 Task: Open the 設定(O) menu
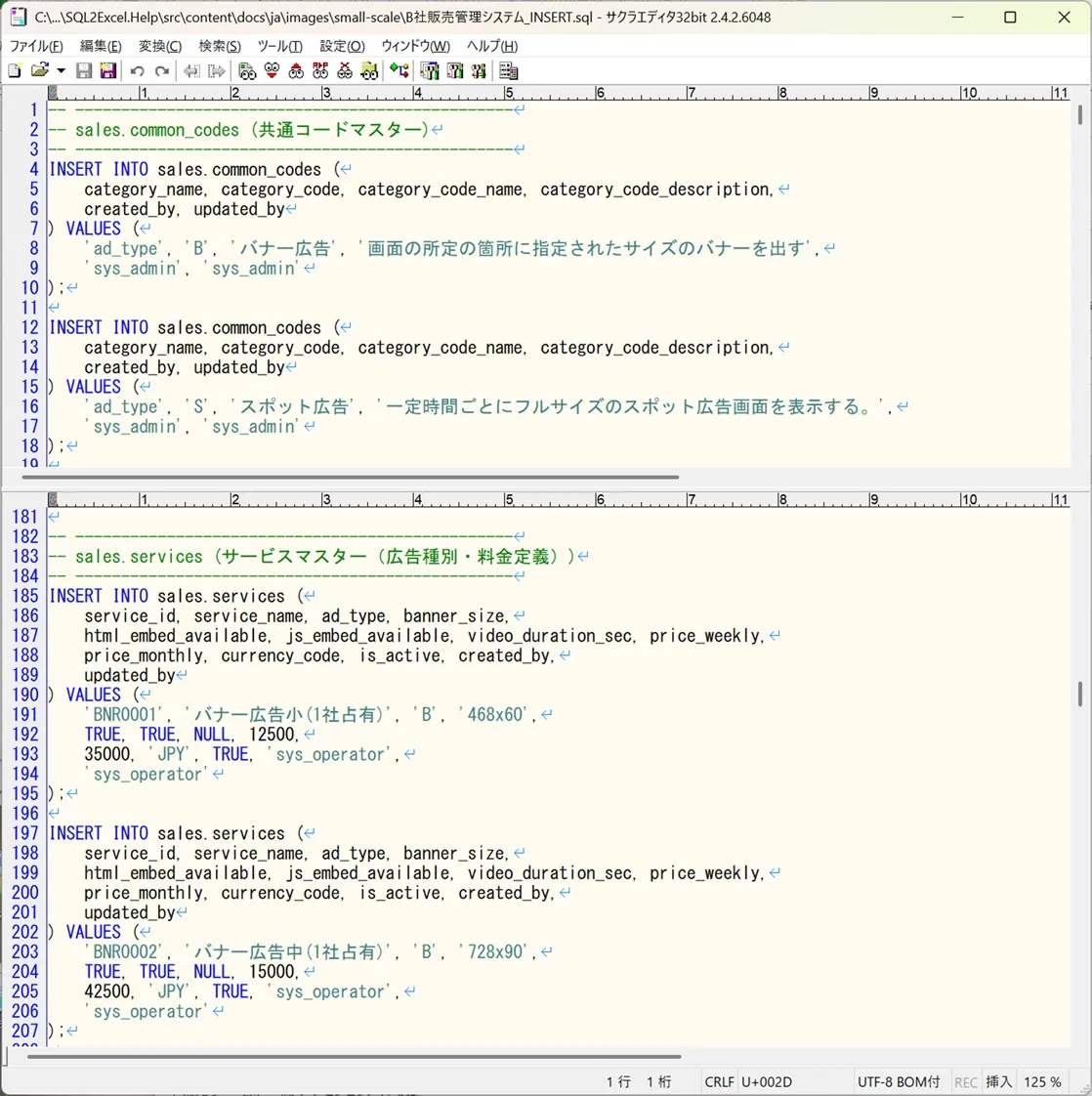click(342, 46)
